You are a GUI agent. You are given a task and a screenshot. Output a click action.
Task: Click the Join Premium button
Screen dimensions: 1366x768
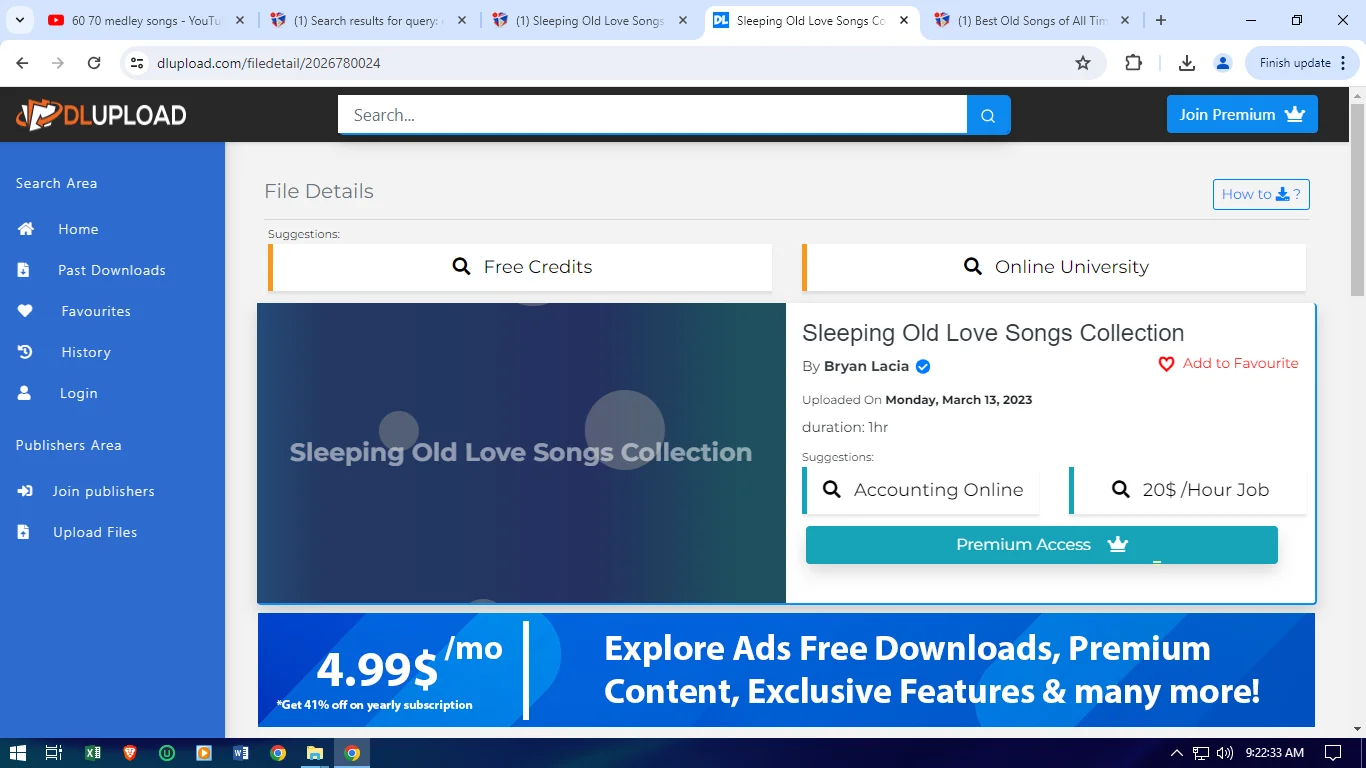[x=1242, y=114]
